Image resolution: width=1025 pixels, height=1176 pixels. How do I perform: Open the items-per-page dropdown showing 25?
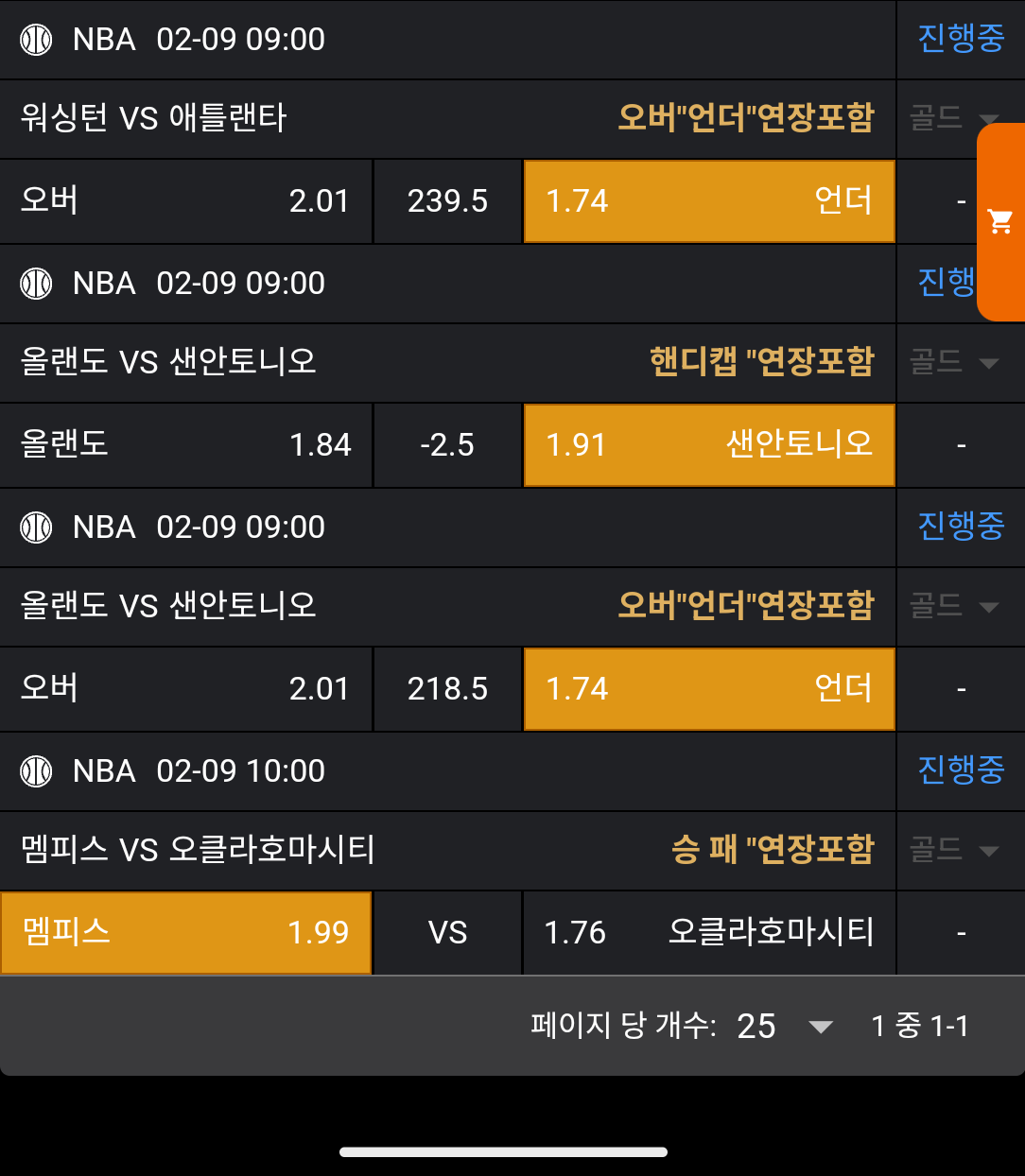click(x=784, y=1027)
